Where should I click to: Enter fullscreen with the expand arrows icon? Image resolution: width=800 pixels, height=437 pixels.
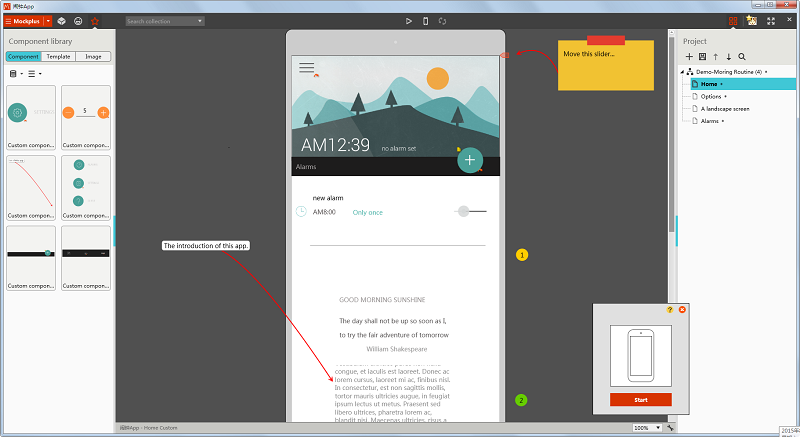click(771, 21)
